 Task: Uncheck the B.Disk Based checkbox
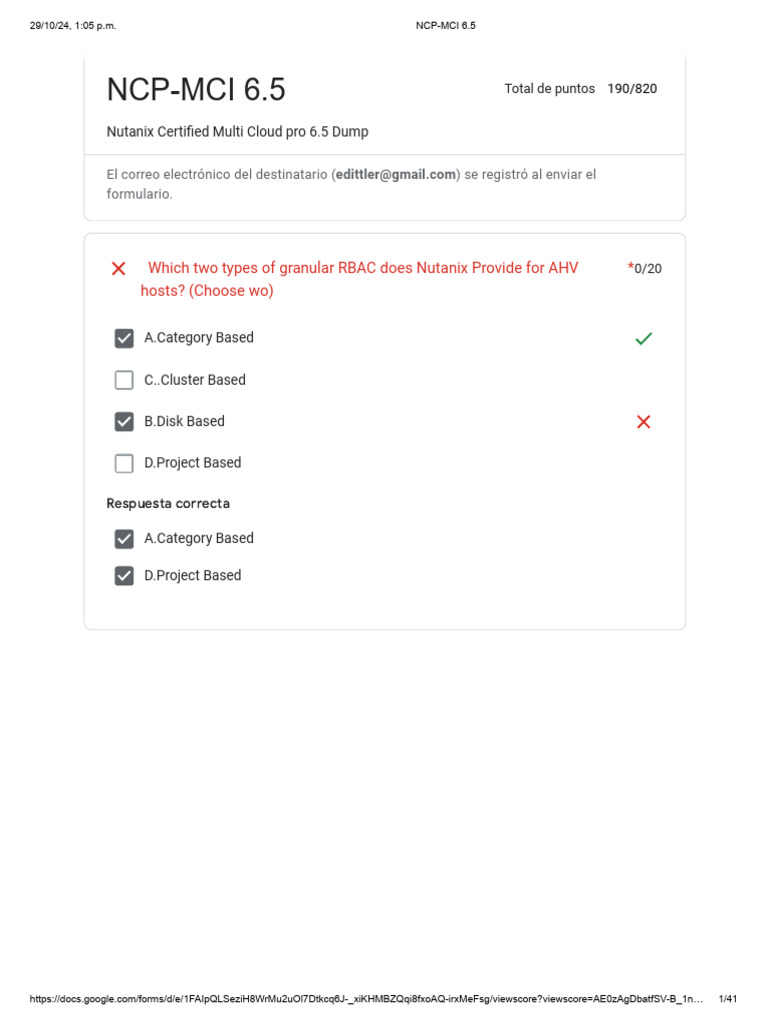pyautogui.click(x=124, y=422)
